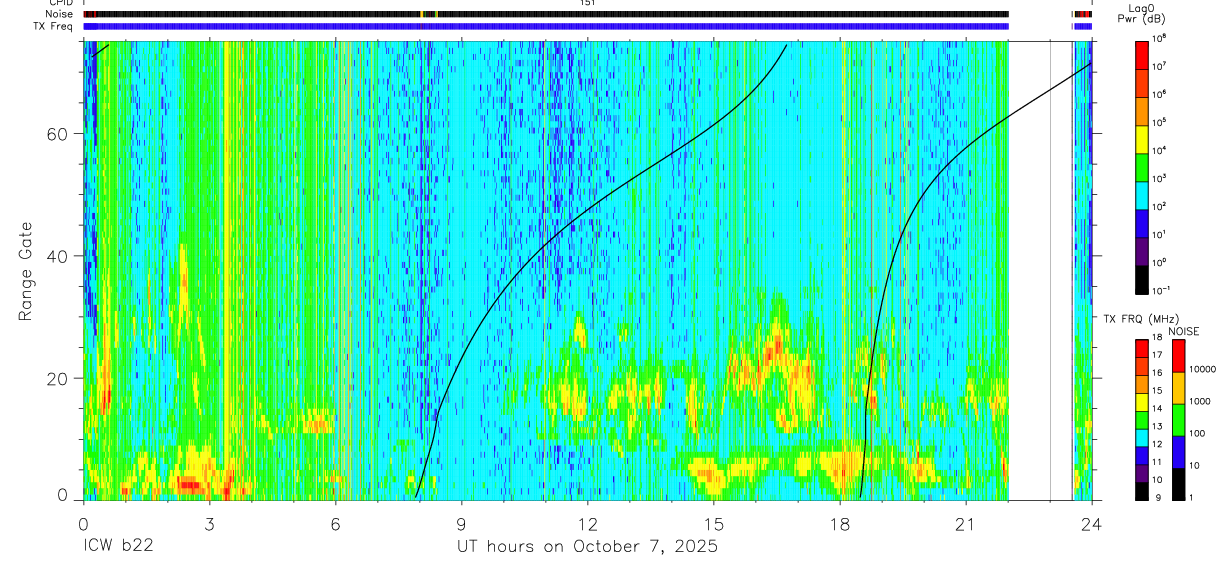Pick the top red segment of Pwr colorbar
This screenshot has width=1228, height=567.
[x=1142, y=54]
